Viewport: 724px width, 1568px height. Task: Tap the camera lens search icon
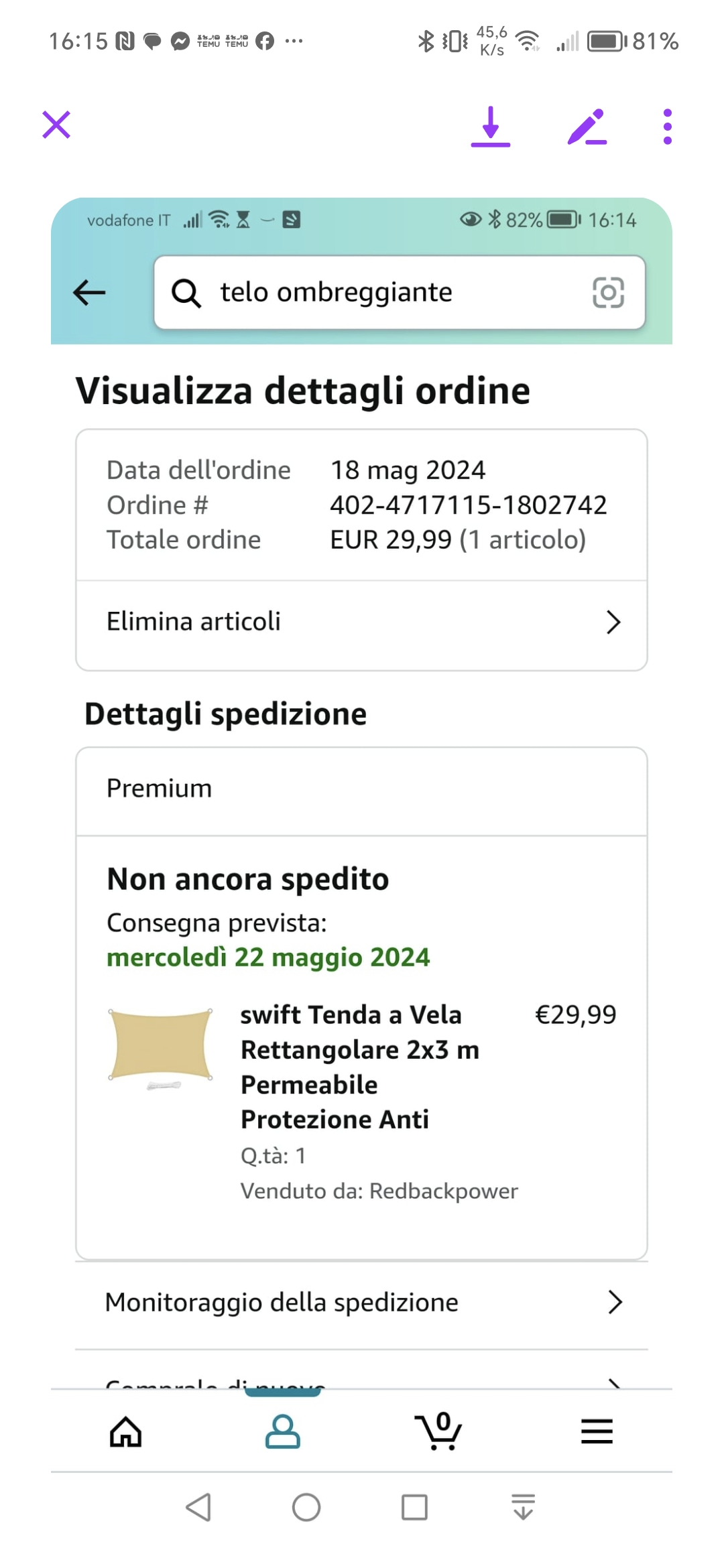pos(608,293)
